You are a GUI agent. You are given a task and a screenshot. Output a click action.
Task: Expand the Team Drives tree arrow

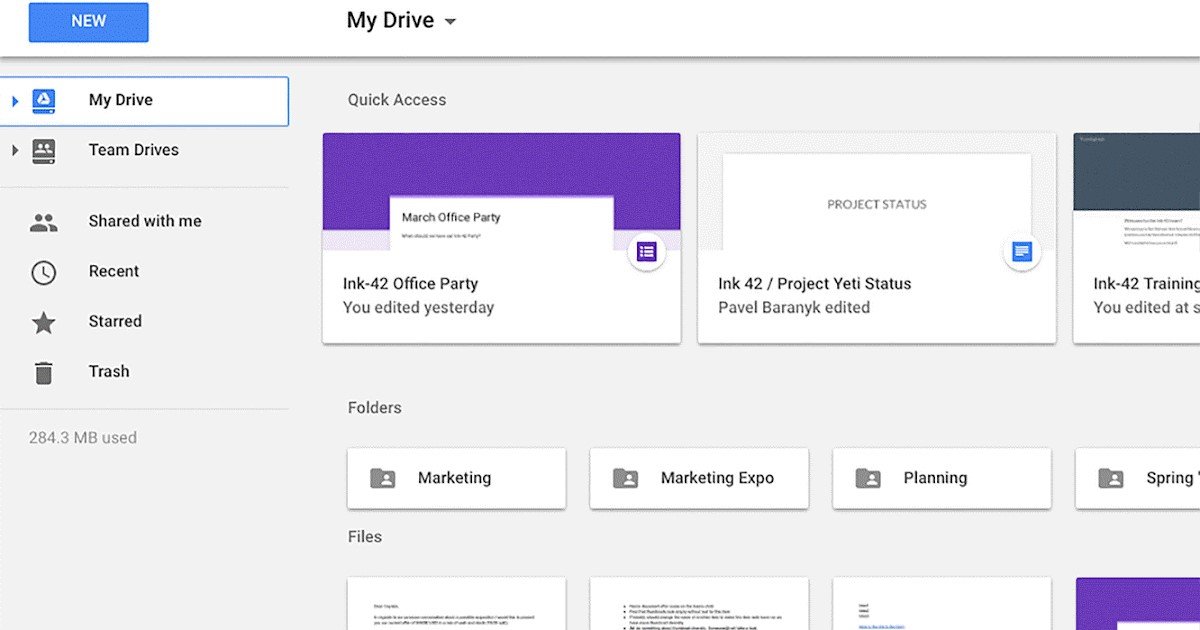pyautogui.click(x=14, y=150)
